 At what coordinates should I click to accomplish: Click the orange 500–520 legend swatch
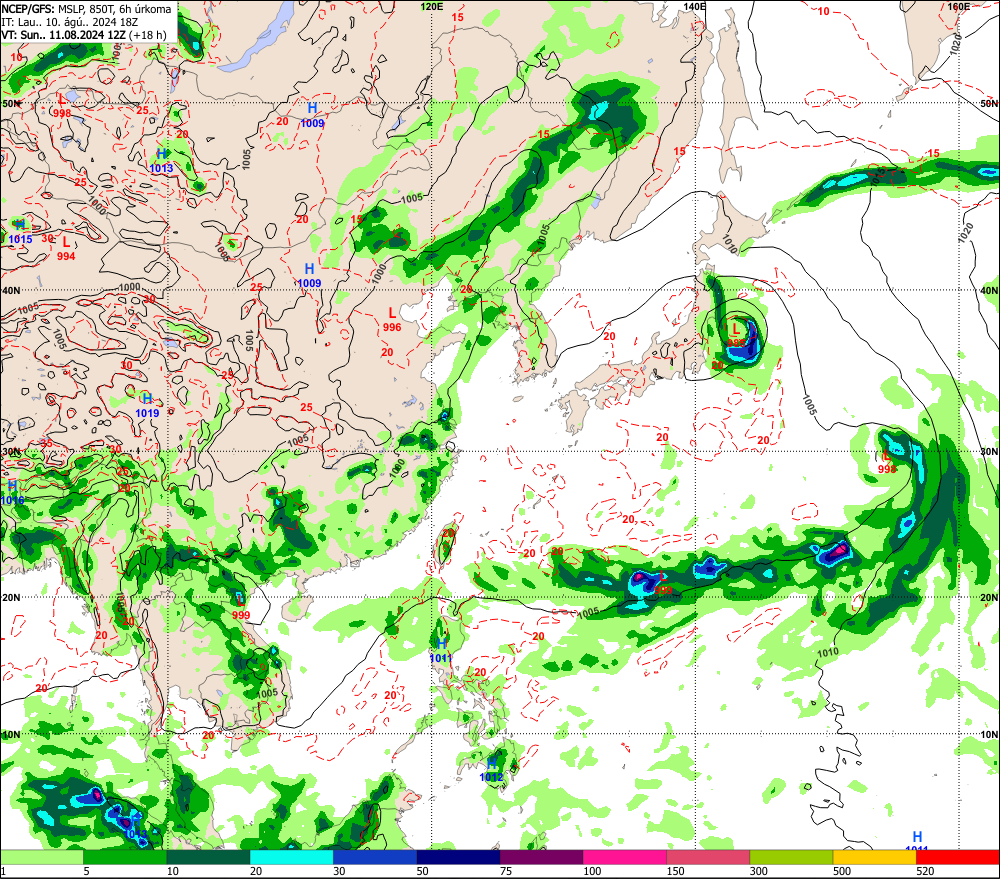pyautogui.click(x=875, y=857)
